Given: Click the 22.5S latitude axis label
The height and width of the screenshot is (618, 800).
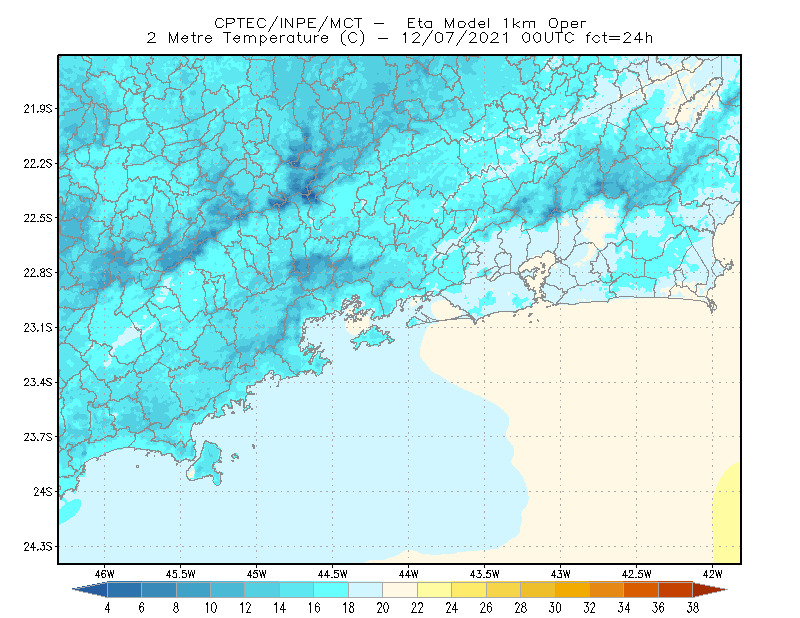Looking at the screenshot, I should 37,218.
